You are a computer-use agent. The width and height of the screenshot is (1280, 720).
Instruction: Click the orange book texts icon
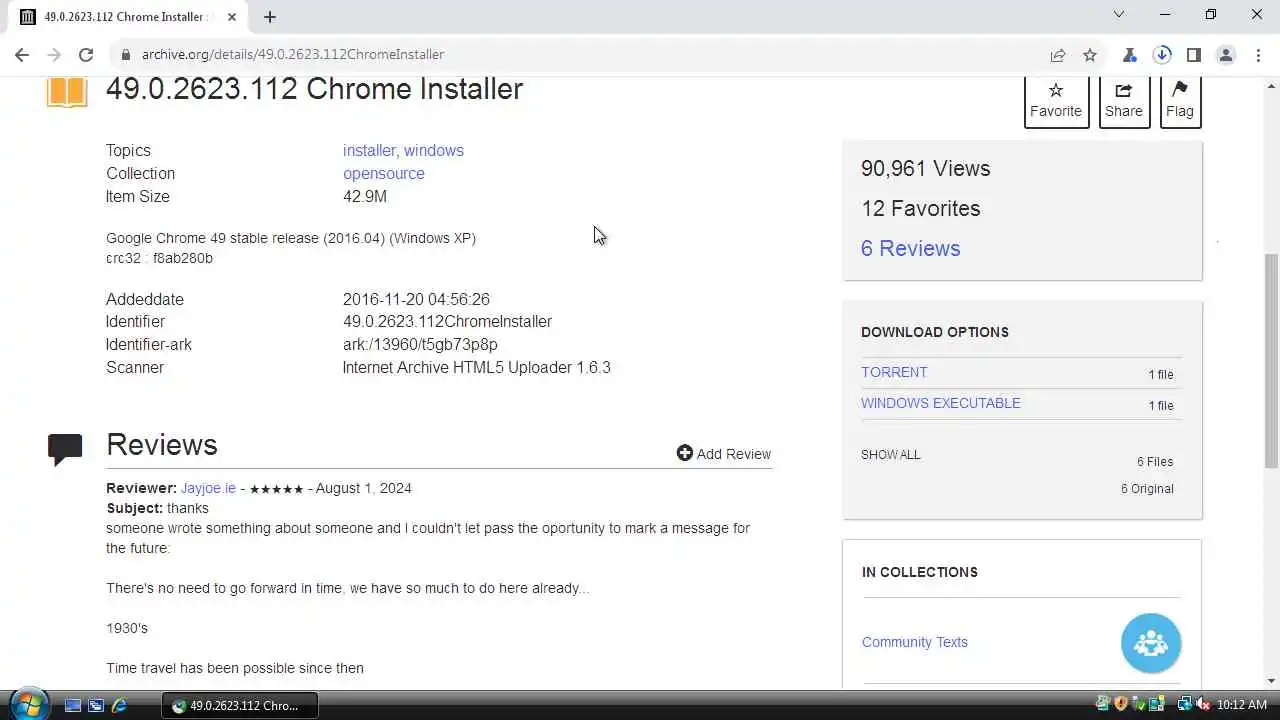click(67, 92)
